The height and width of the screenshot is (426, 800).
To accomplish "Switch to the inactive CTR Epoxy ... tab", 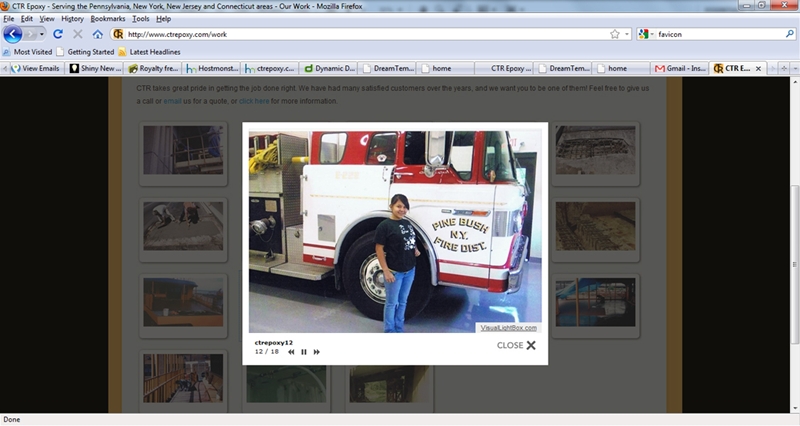I will tap(504, 68).
